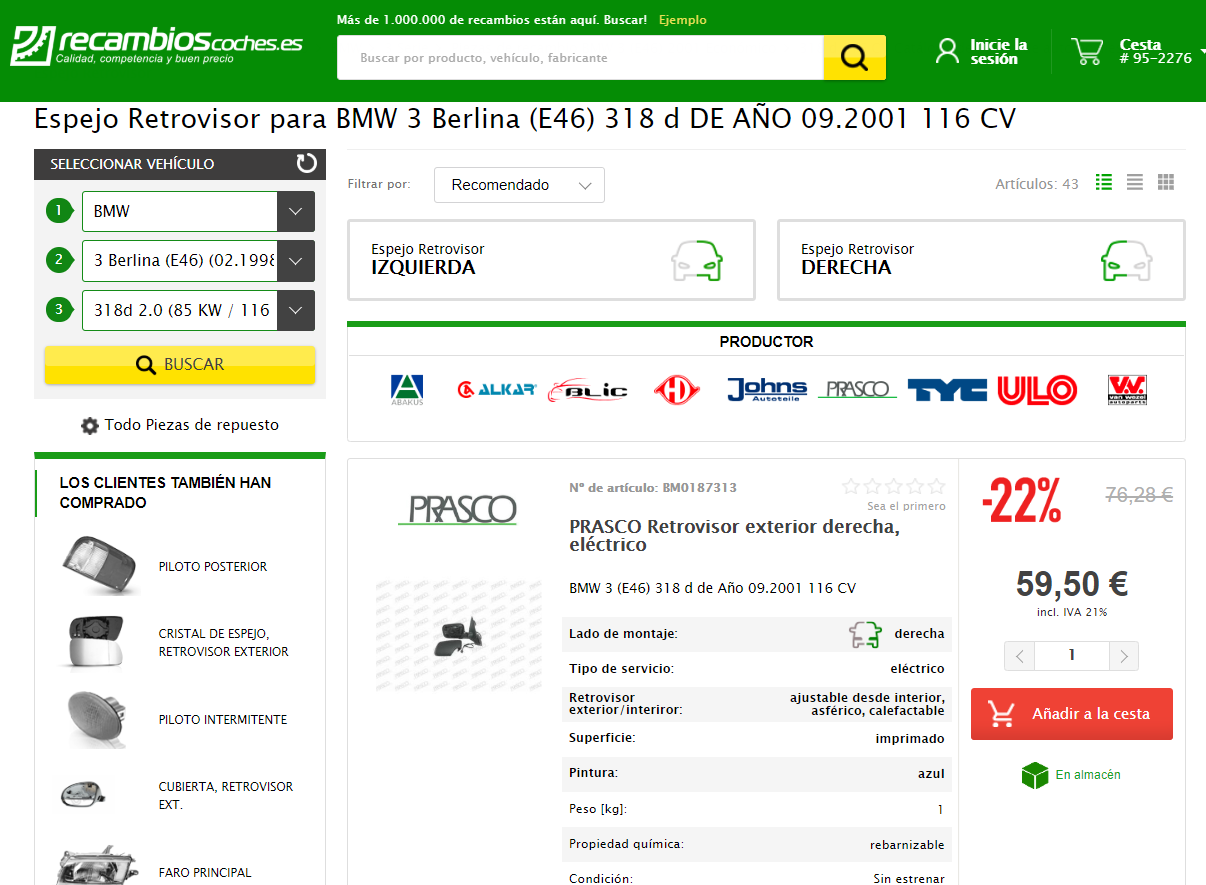1206x885 pixels.
Task: Open the BMW make dropdown
Action: (x=198, y=211)
